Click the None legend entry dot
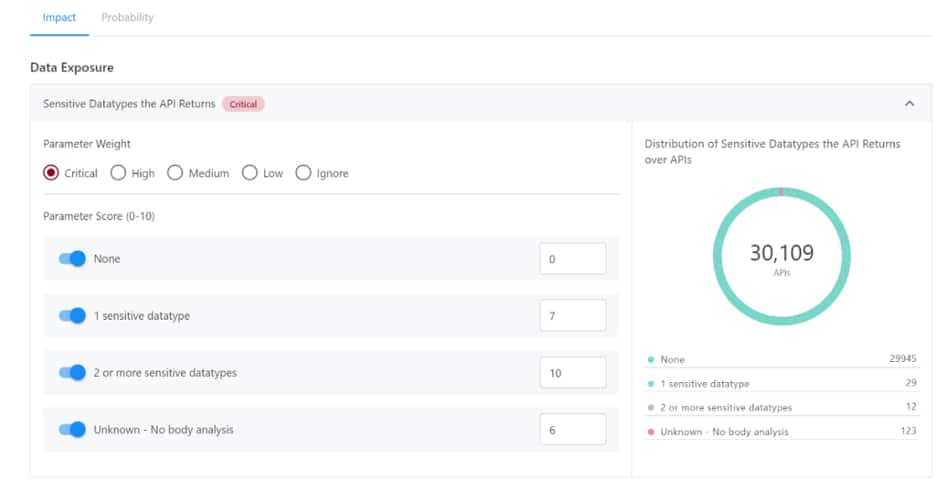 [x=651, y=359]
